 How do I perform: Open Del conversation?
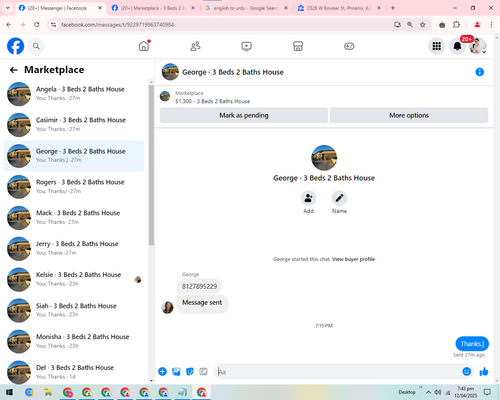tap(74, 372)
